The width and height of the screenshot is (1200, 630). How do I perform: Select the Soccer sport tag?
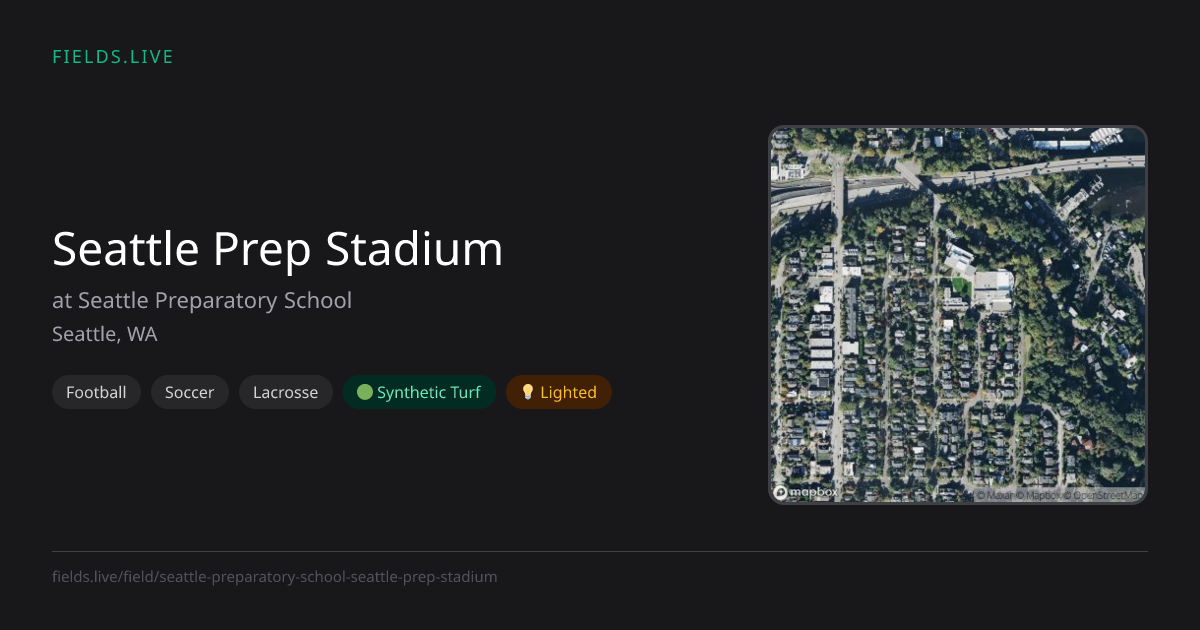point(190,392)
